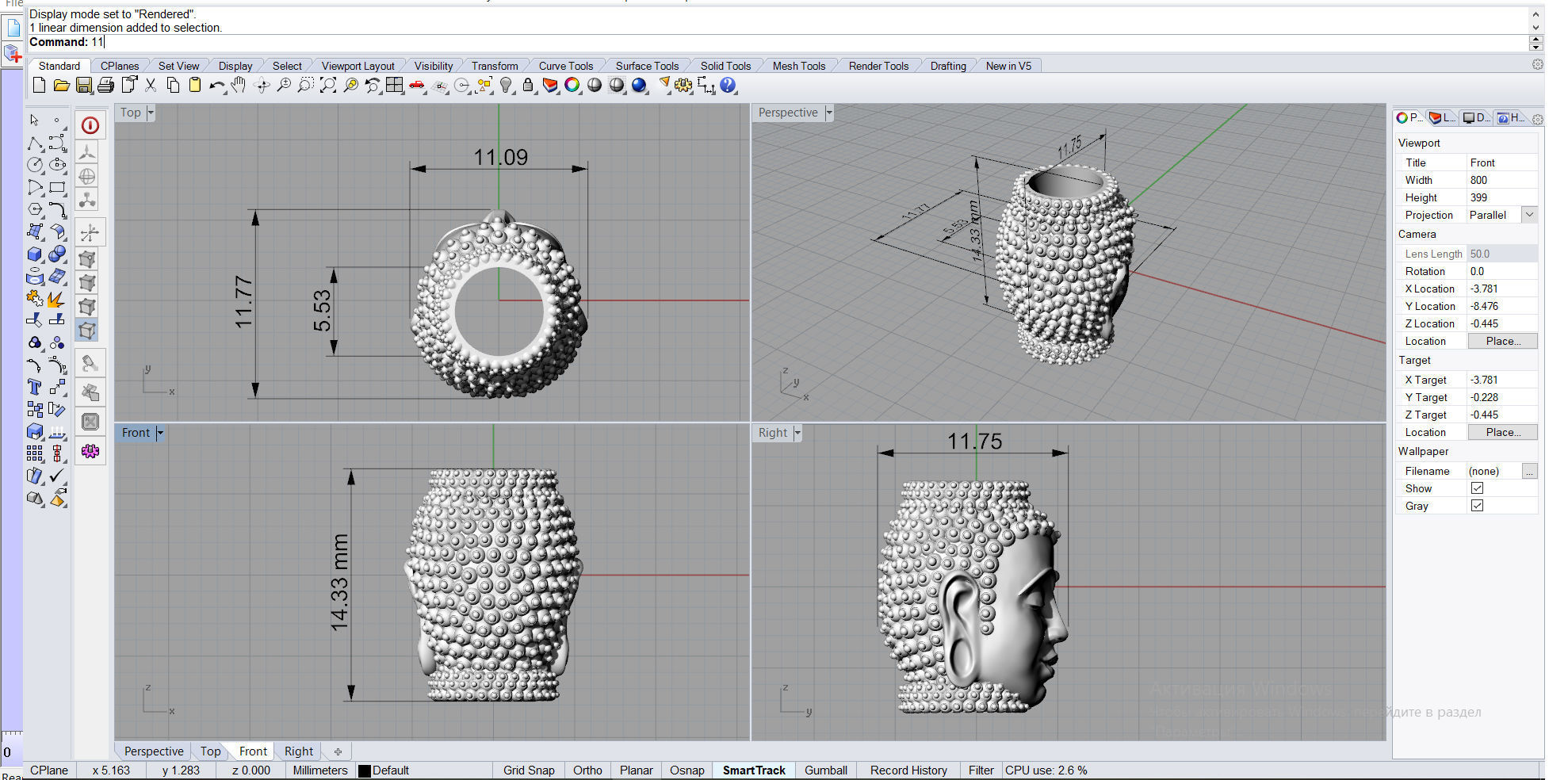Toggle Osnap
1568x780 pixels.
click(686, 770)
